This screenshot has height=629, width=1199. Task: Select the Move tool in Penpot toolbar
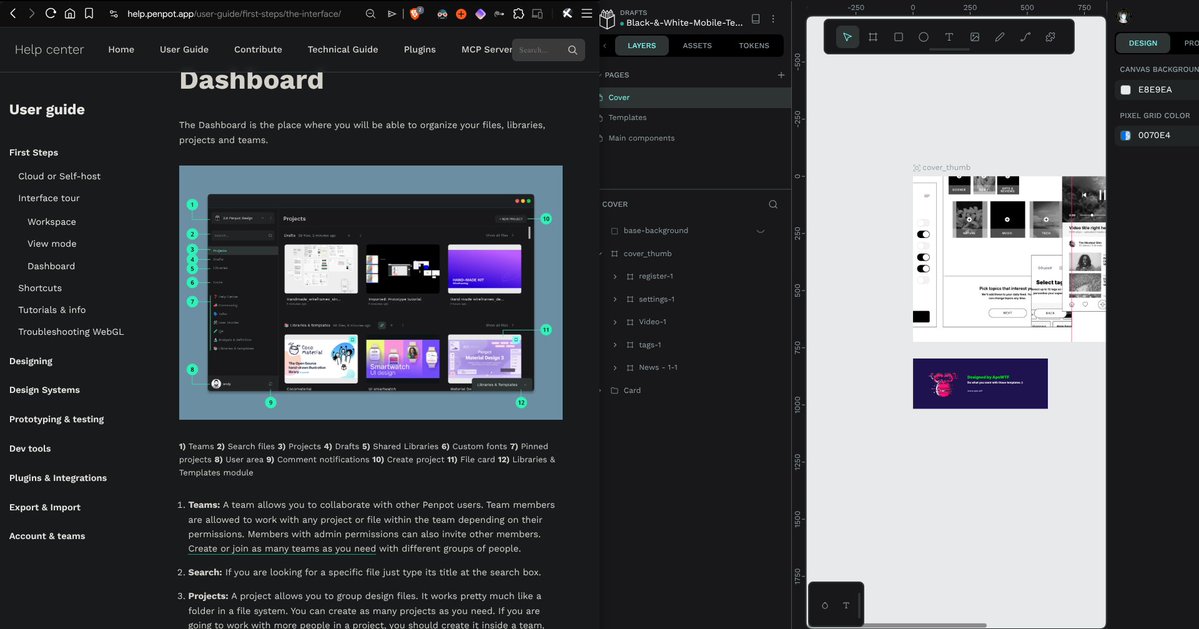[847, 37]
